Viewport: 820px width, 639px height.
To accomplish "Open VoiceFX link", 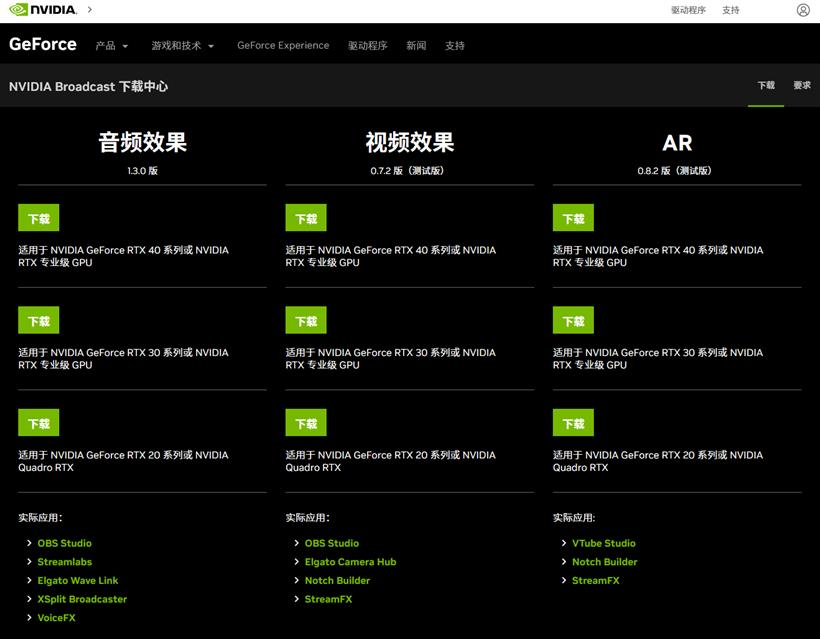I will pyautogui.click(x=56, y=618).
